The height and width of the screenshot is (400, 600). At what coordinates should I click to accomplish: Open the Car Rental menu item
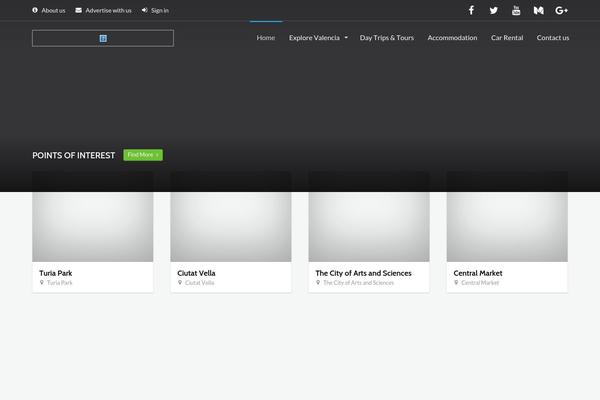[x=507, y=38]
